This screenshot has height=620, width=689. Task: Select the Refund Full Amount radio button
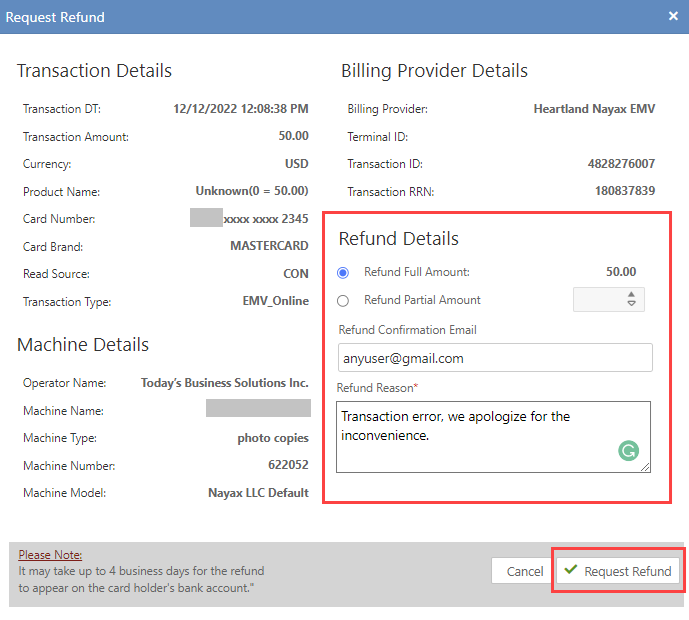click(344, 272)
